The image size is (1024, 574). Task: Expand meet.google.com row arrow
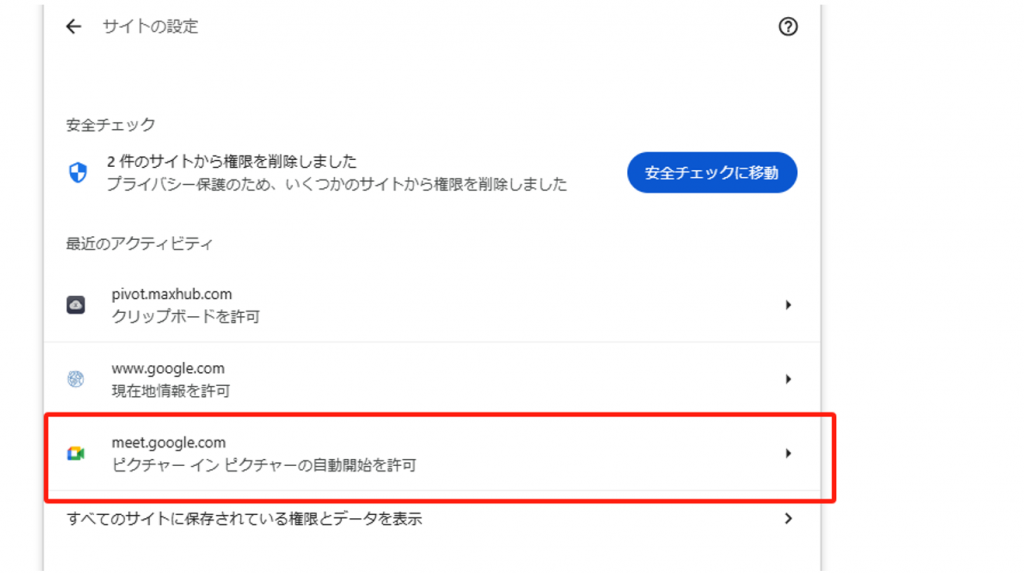click(788, 453)
